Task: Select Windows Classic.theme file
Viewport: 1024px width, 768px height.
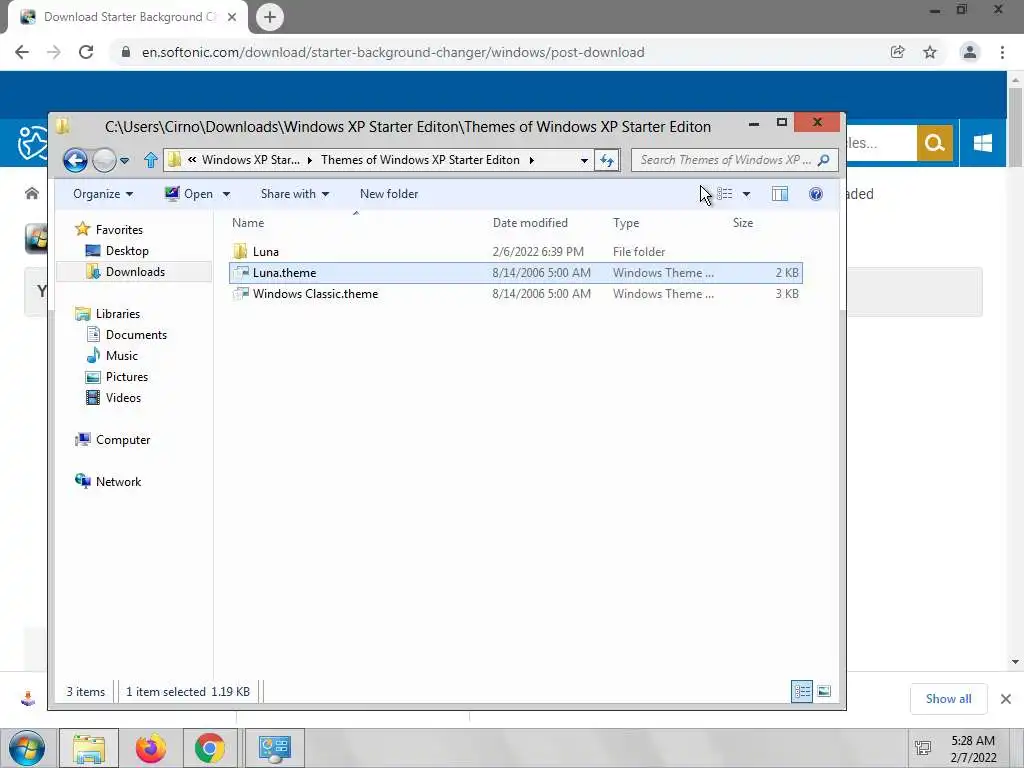Action: 516,294
